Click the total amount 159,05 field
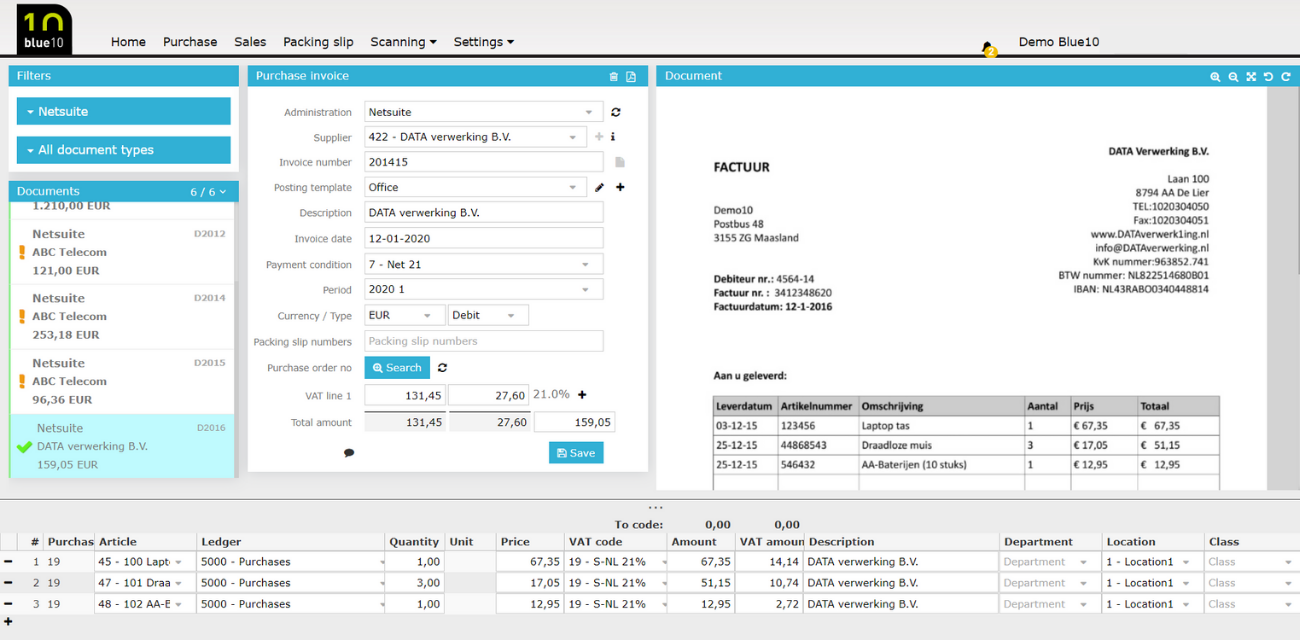The width and height of the screenshot is (1300, 640). coord(574,422)
